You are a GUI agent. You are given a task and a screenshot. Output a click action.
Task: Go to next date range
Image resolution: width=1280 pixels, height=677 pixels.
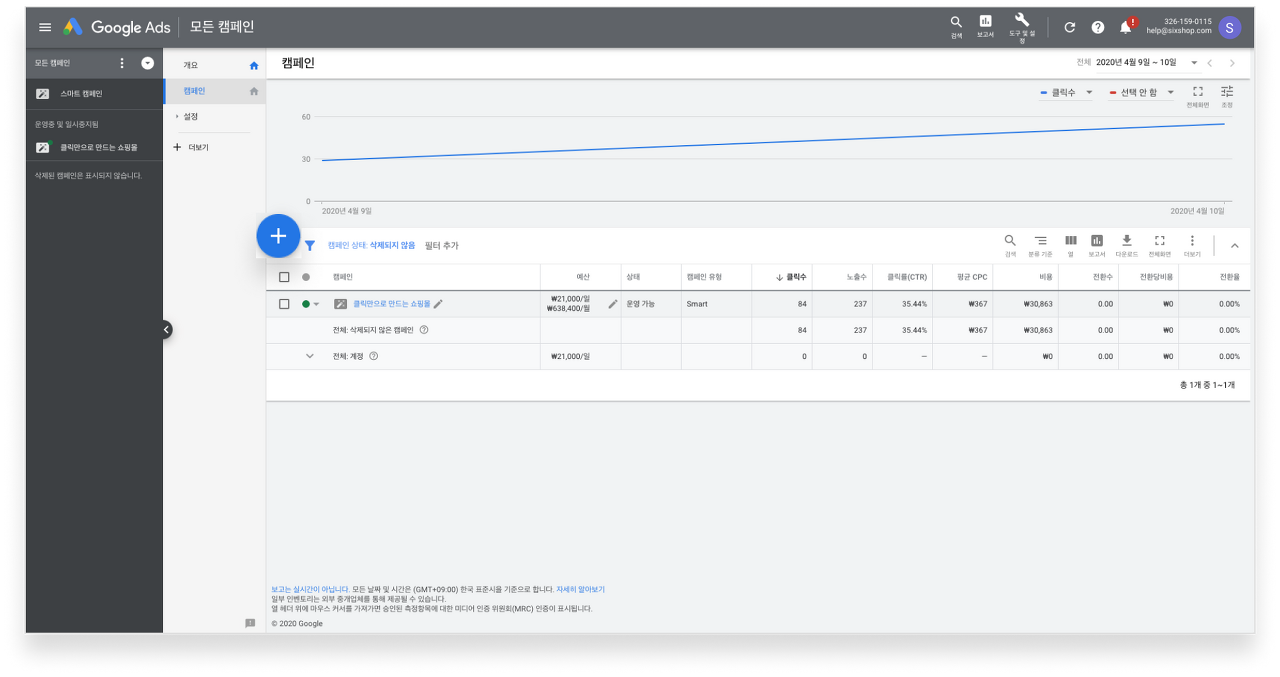(1232, 63)
